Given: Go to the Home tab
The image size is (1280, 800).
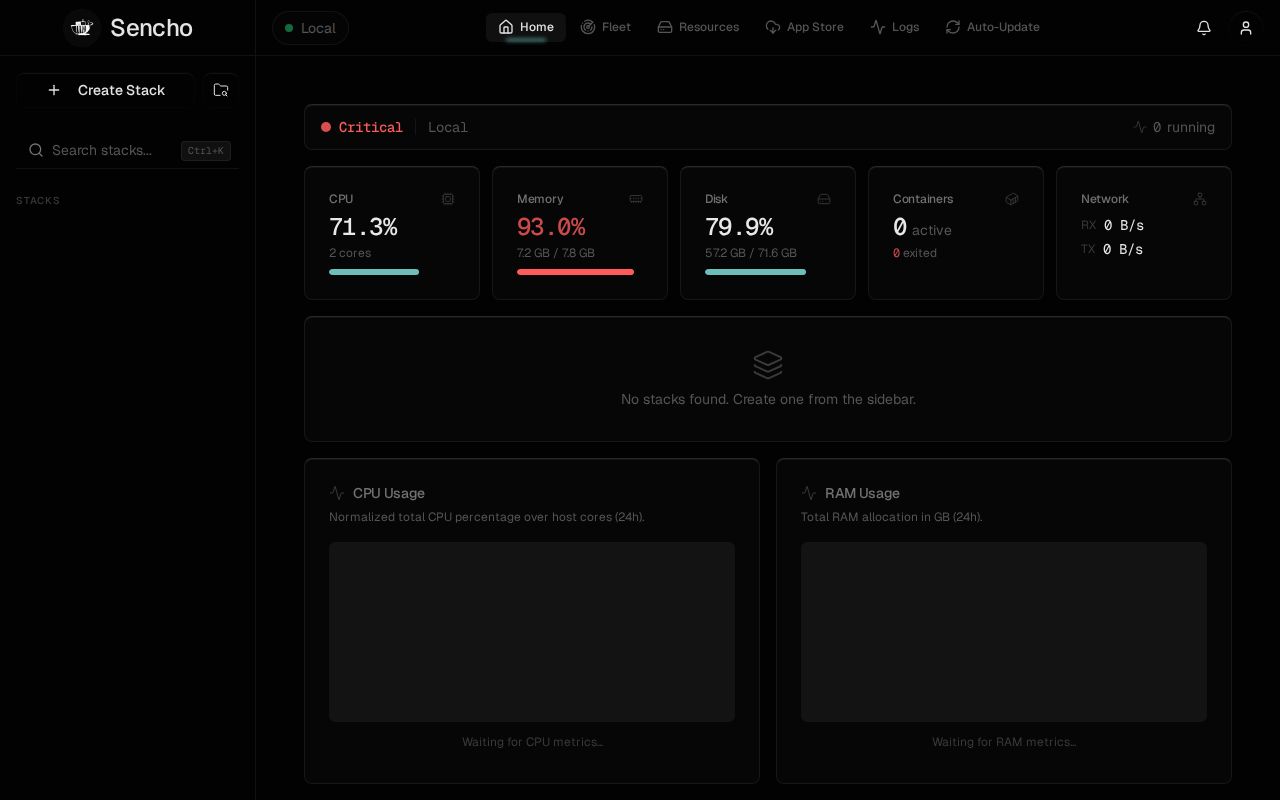Looking at the screenshot, I should (526, 27).
